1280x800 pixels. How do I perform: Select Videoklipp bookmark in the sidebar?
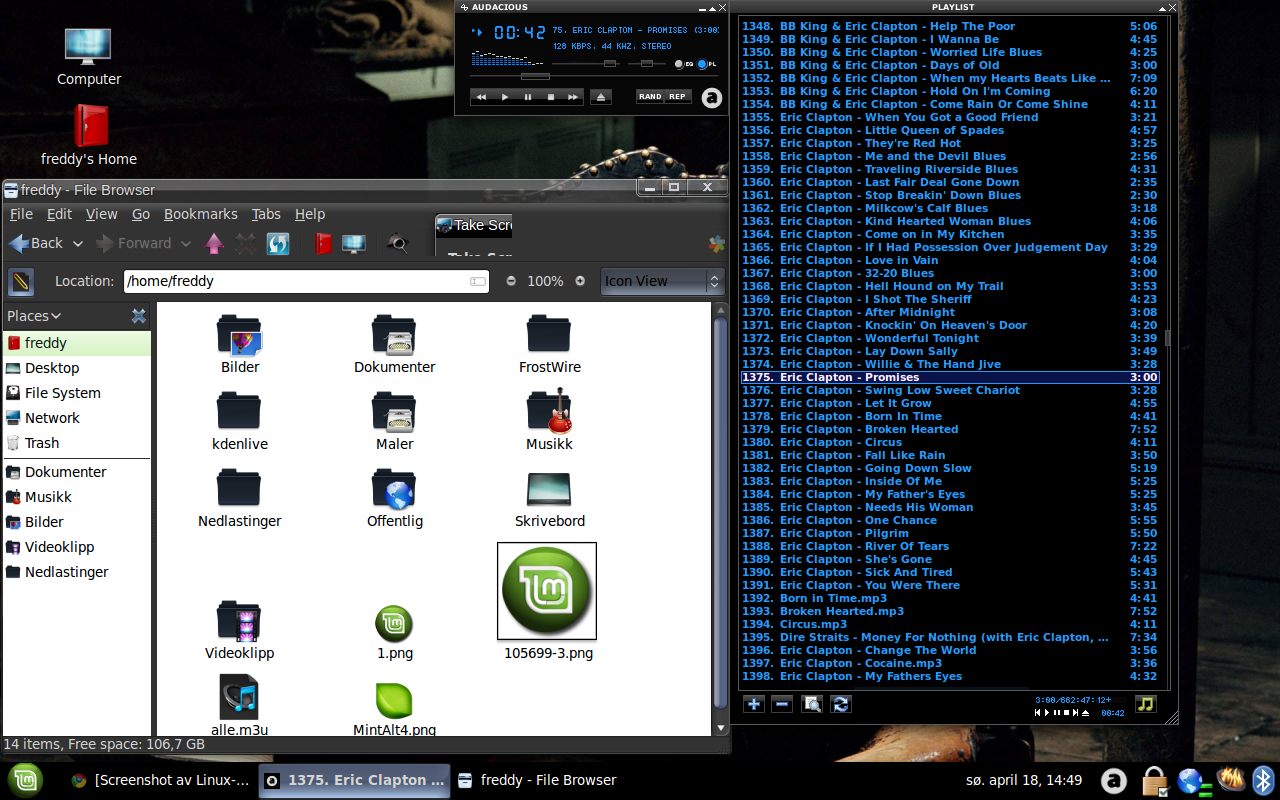77,547
